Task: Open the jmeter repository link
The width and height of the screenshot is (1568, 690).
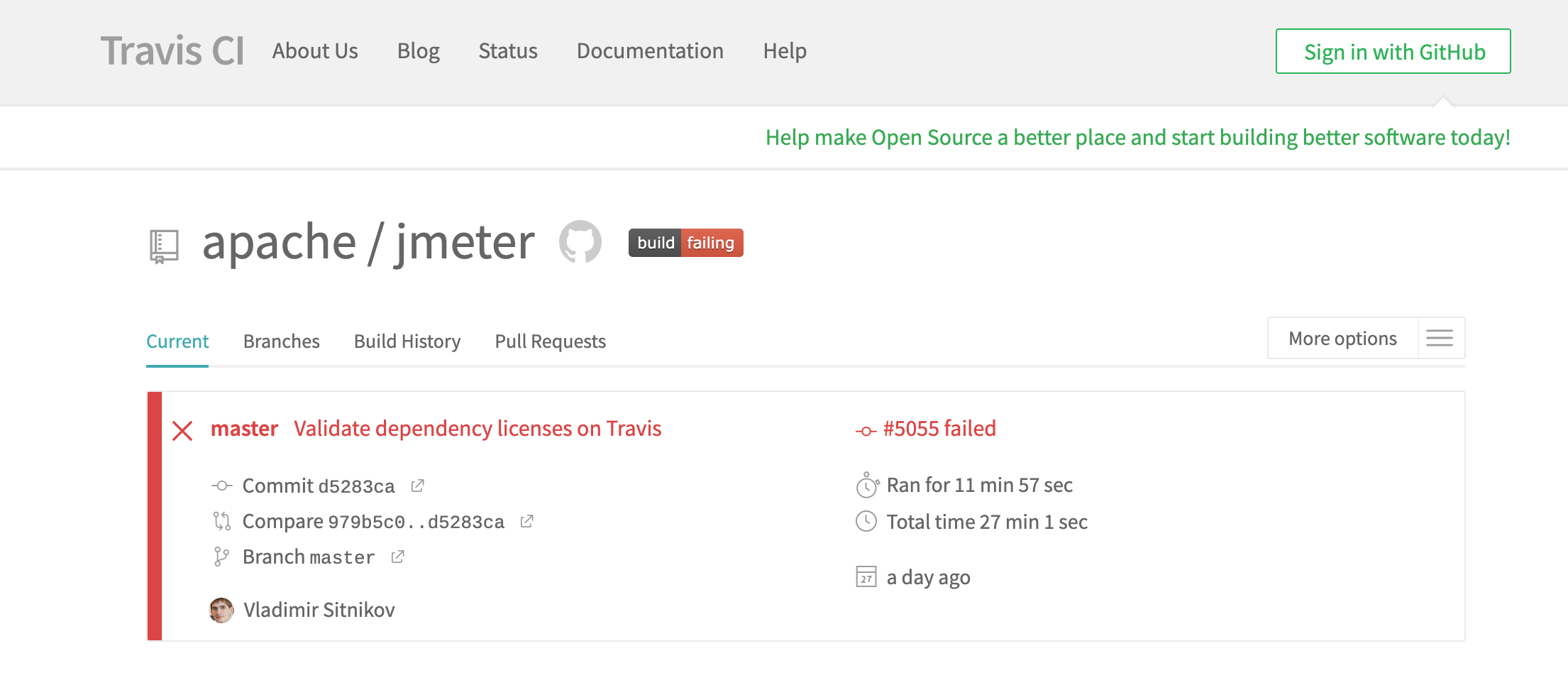Action: pos(465,242)
